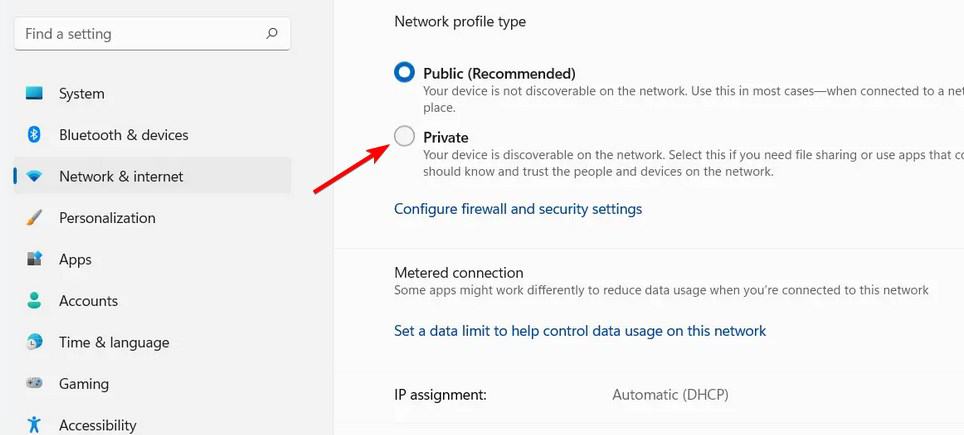Screen dimensions: 964x435
Task: Open Configure firewall and security settings link
Action: pos(518,209)
